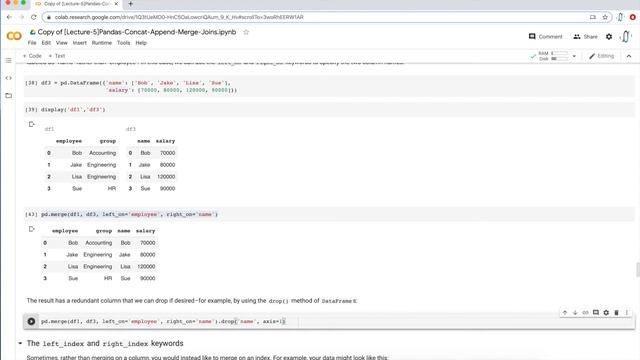The height and width of the screenshot is (360, 640).
Task: Go back in browser
Action: [x=9, y=17]
